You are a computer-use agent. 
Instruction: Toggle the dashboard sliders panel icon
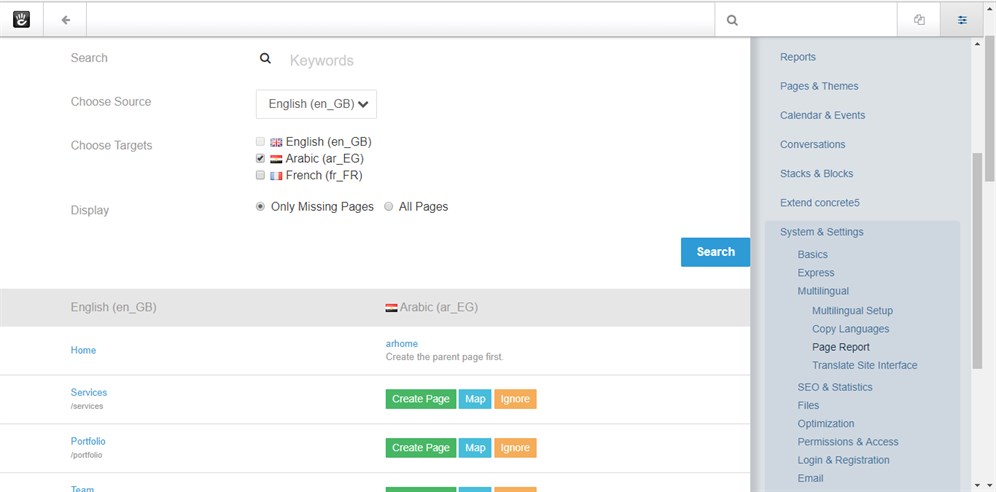tap(962, 19)
